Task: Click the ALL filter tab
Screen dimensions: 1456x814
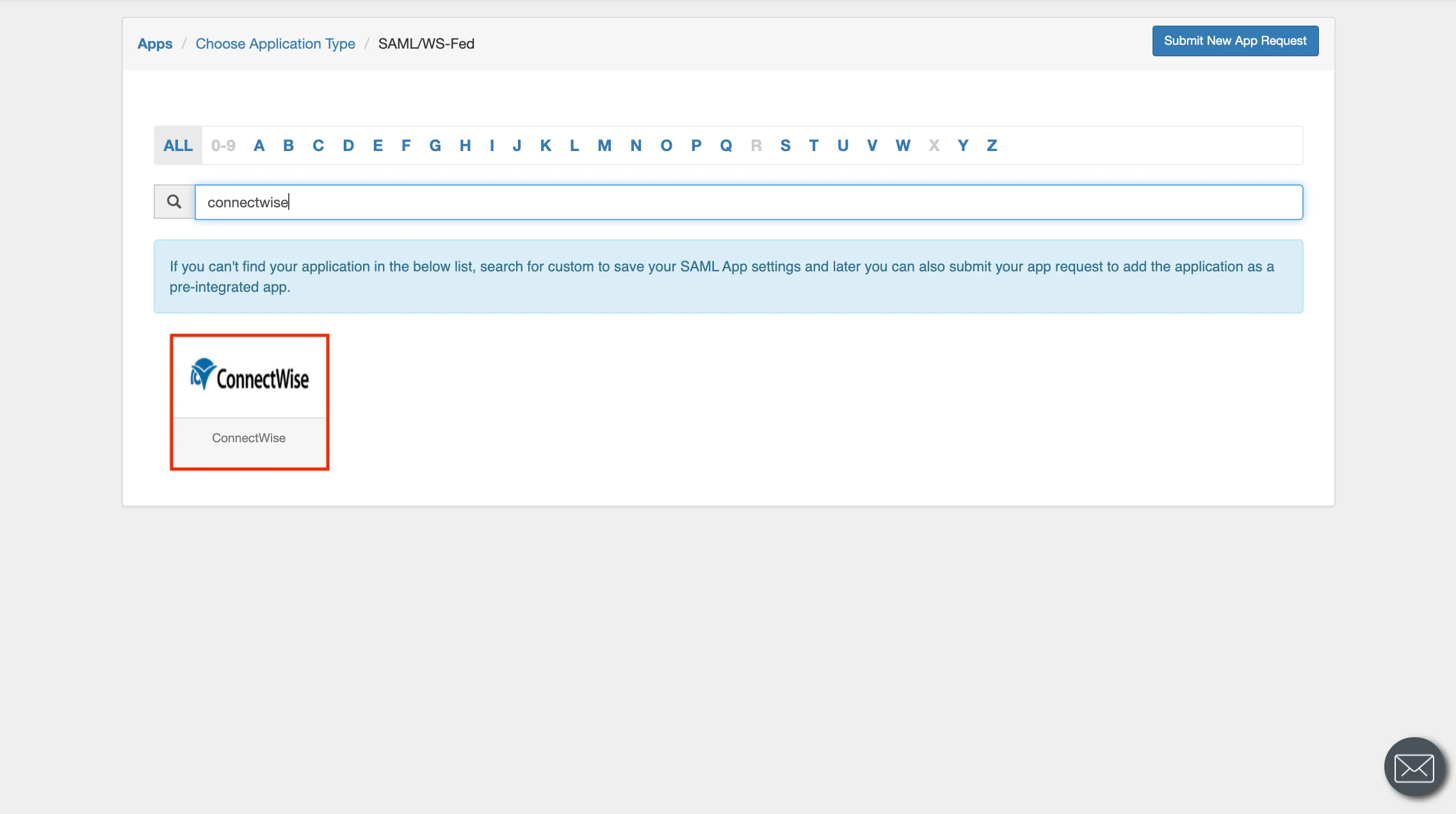Action: 178,145
